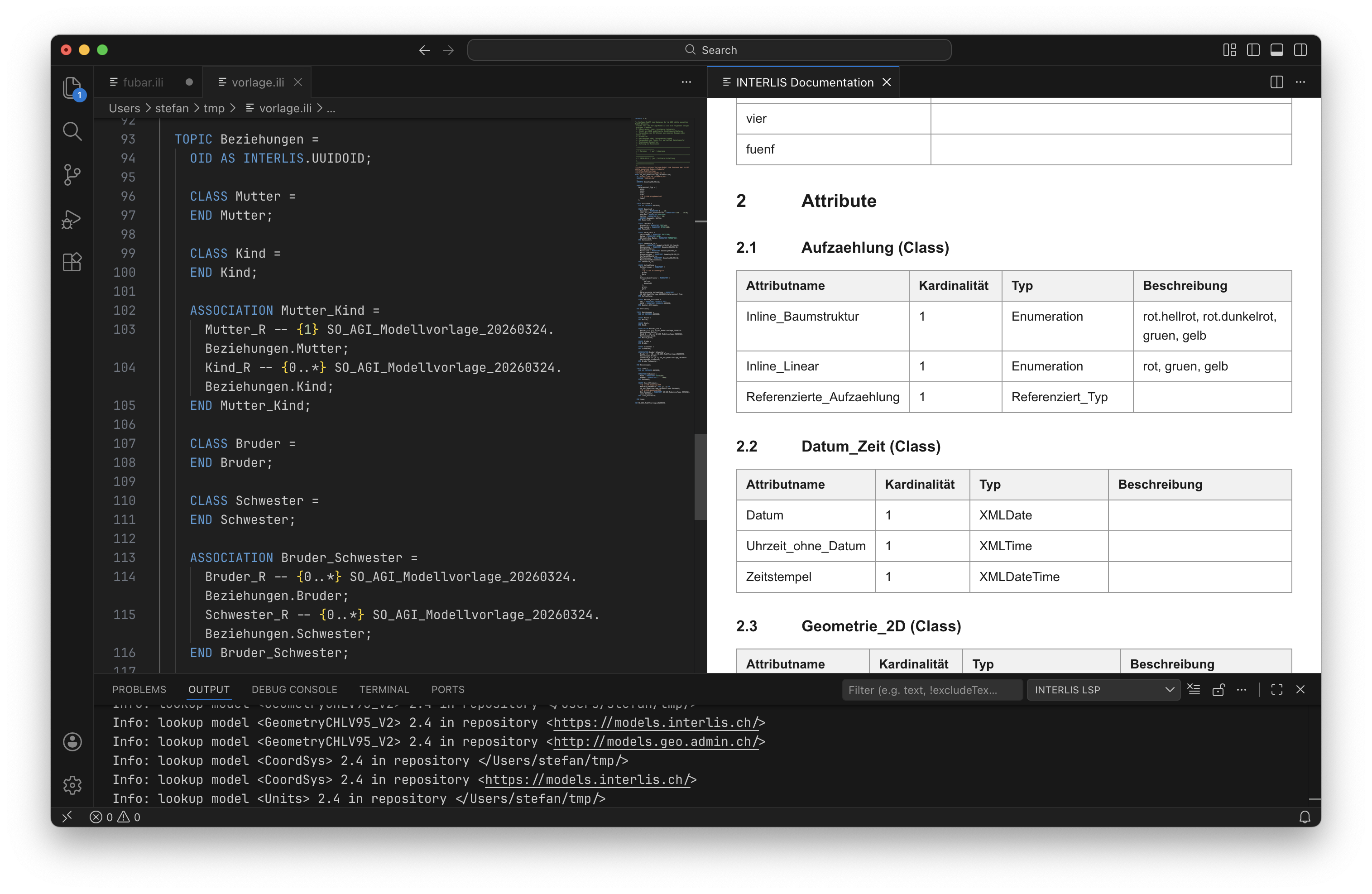1372x894 pixels.
Task: Open the http://models.geo.admin.ch/ link
Action: pos(656,742)
